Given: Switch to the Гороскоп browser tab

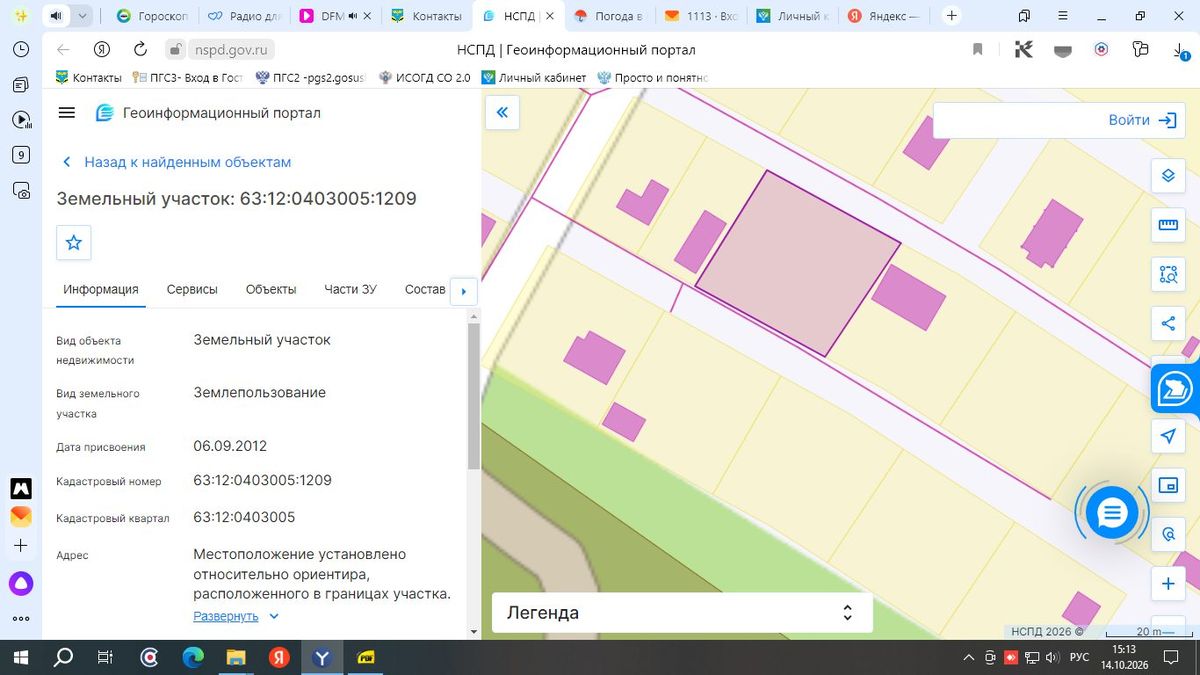Looking at the screenshot, I should coord(150,16).
